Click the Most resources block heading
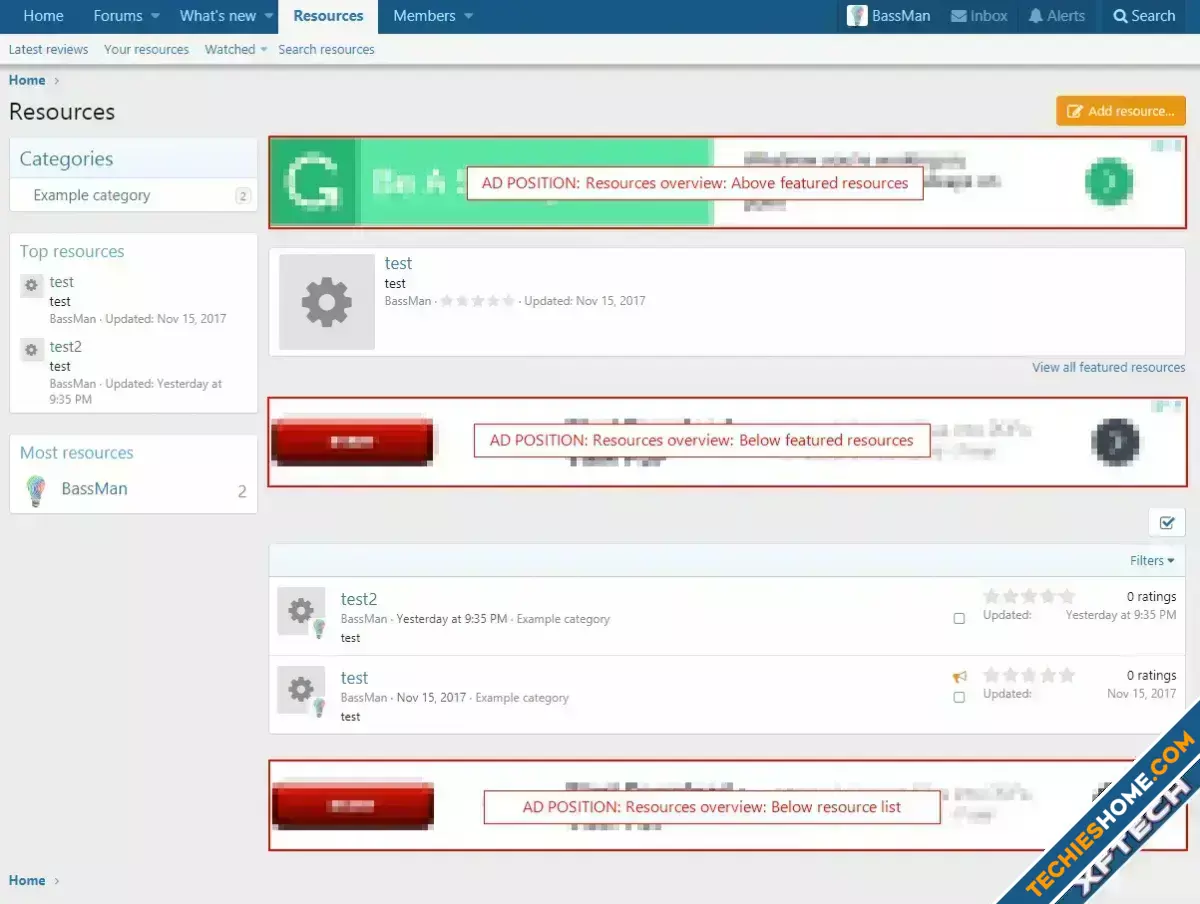Viewport: 1200px width, 904px height. (x=77, y=453)
